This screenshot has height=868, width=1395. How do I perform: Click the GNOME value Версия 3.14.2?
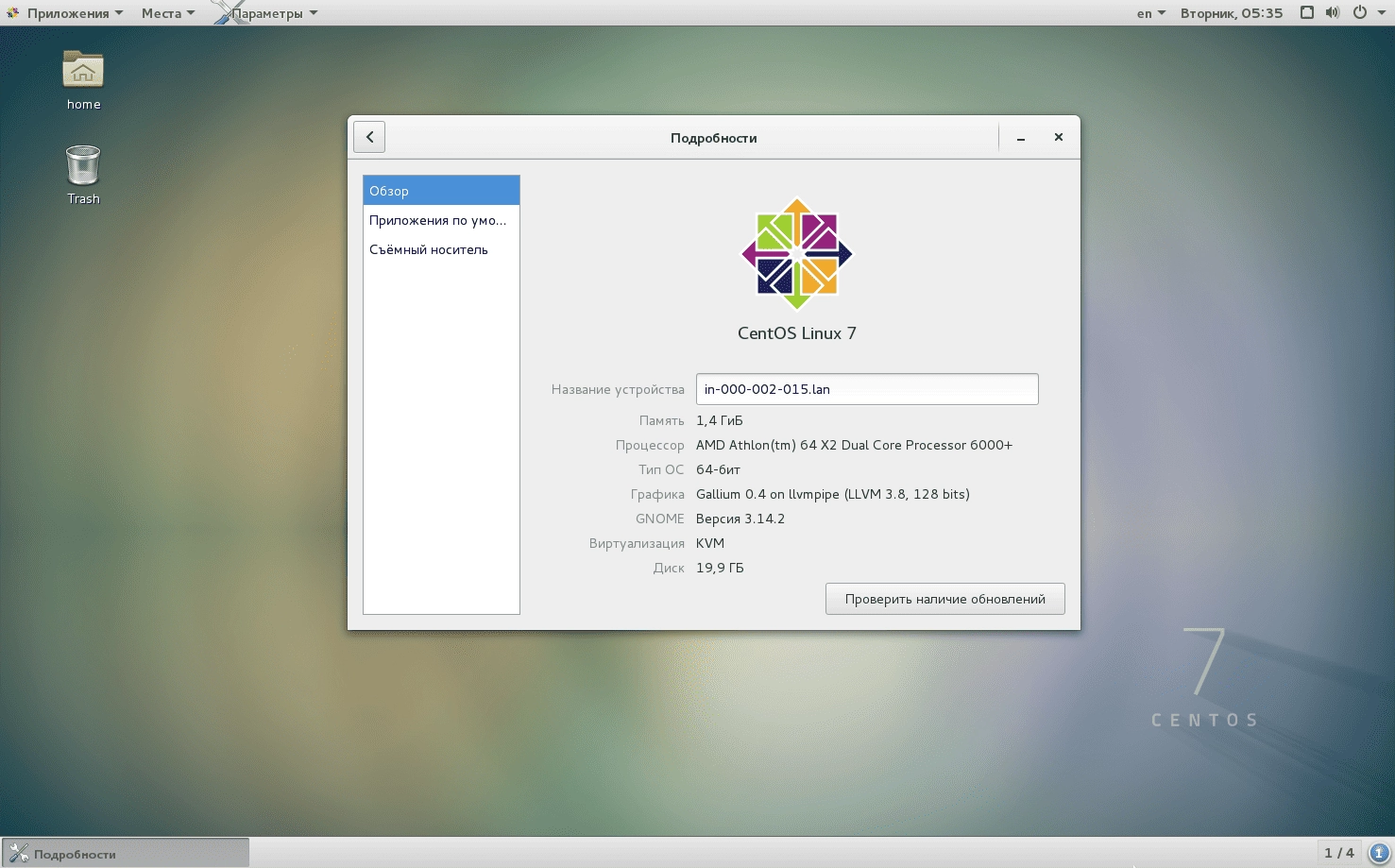point(740,519)
